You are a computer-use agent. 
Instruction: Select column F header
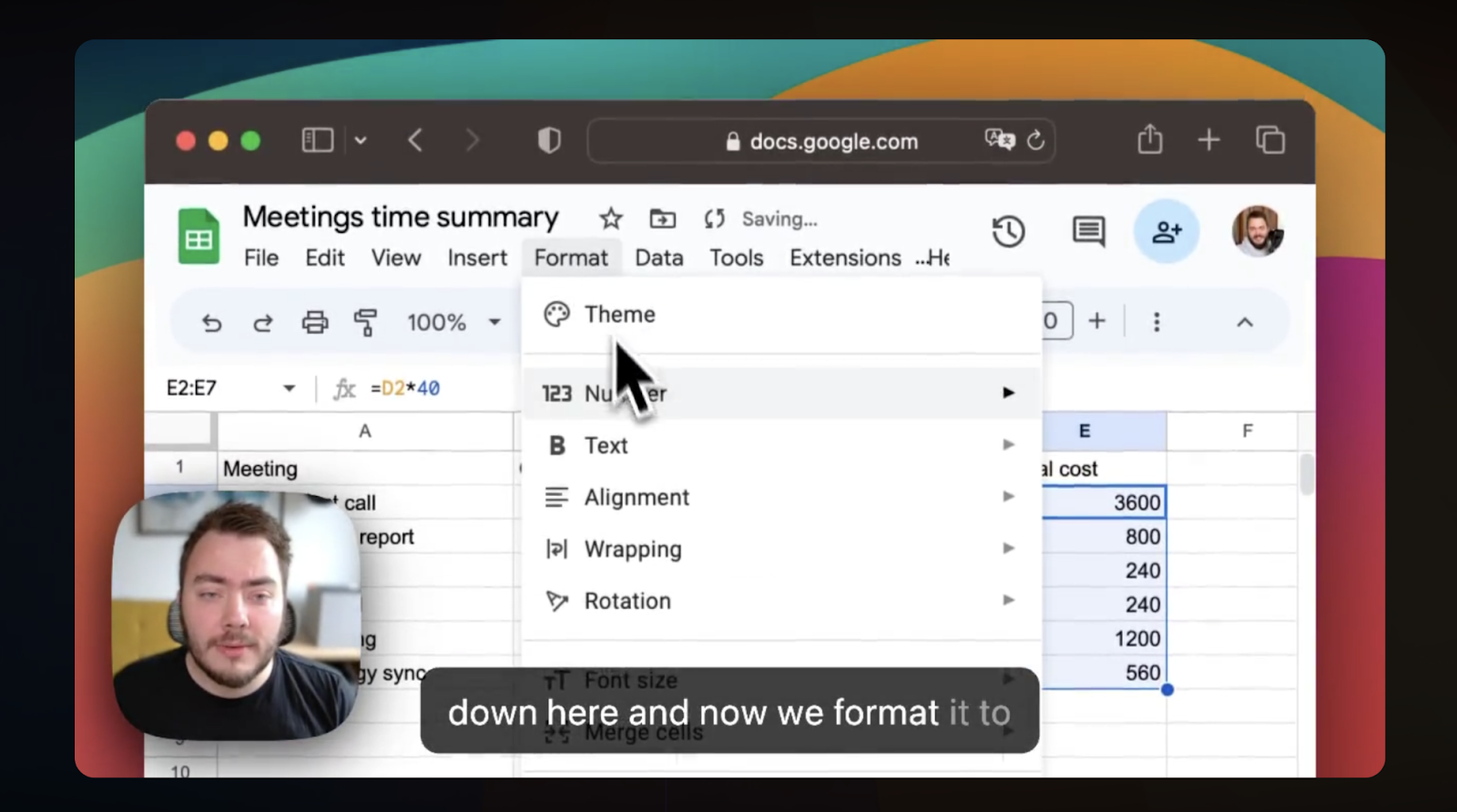1231,431
